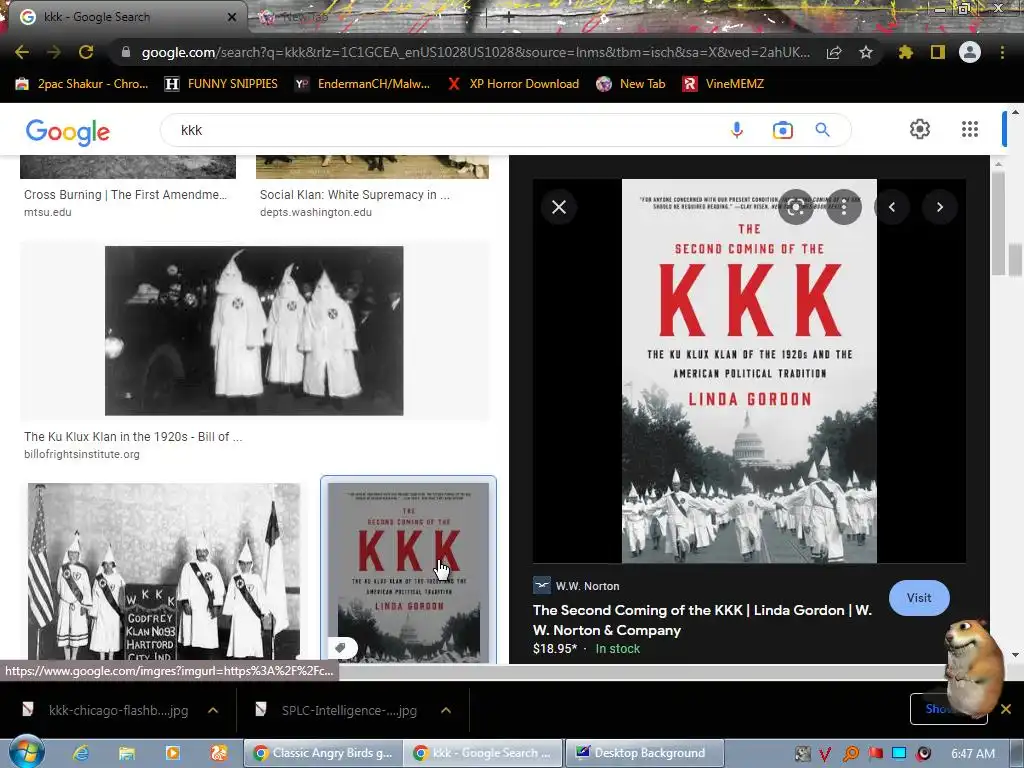The image size is (1024, 768).
Task: Click Social Klan: White Supremacy caption
Action: [x=355, y=195]
